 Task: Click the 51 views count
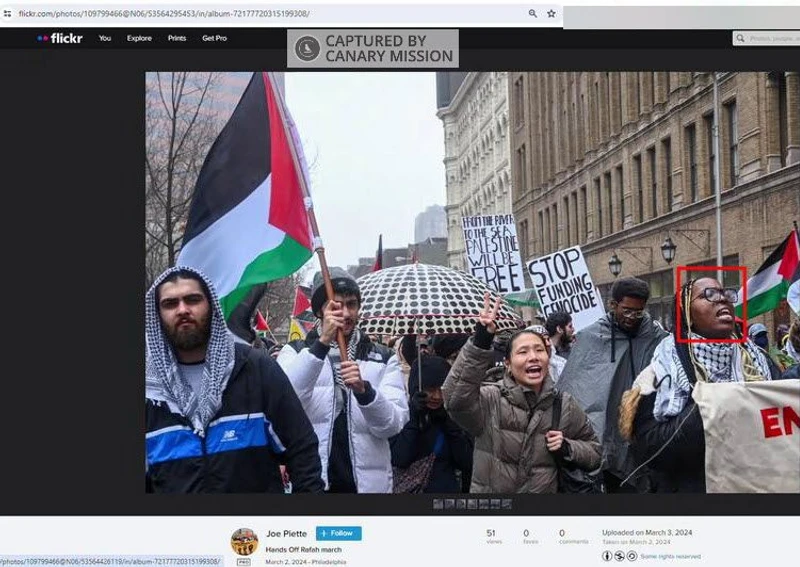493,536
